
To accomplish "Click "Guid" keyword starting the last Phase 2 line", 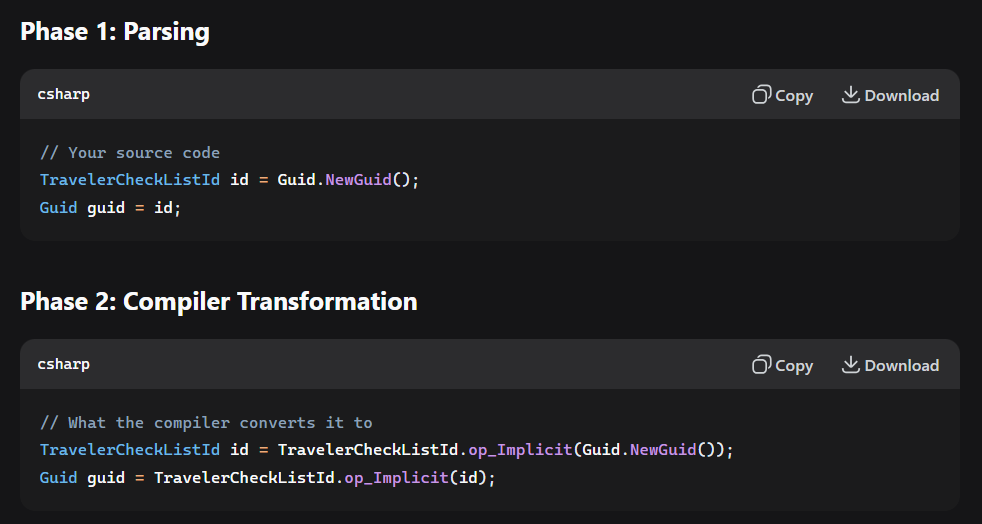I will point(58,478).
